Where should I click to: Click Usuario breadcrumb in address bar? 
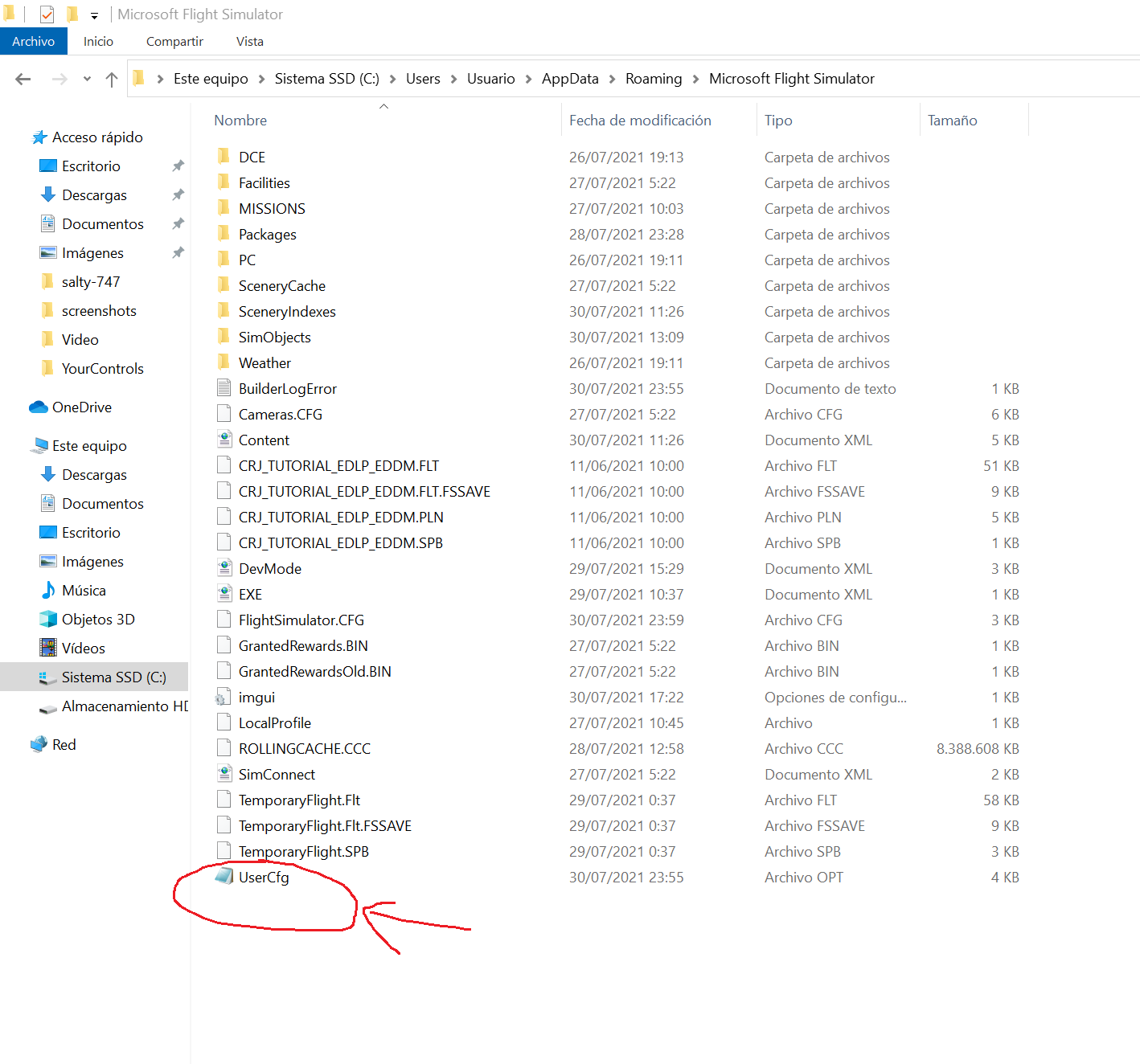(x=491, y=79)
